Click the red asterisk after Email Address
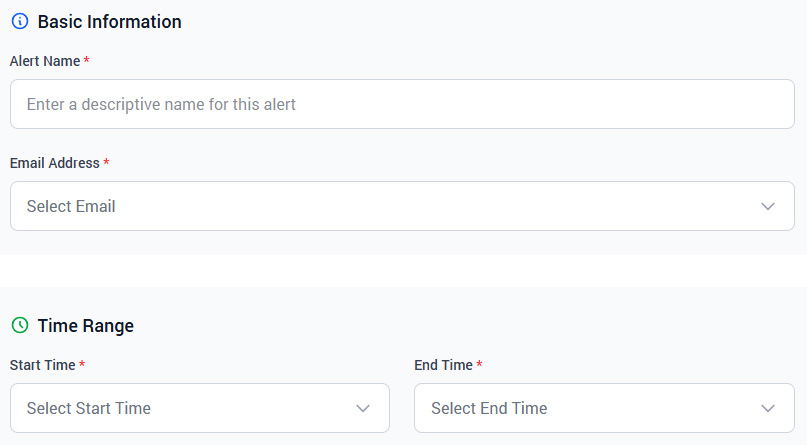 [x=106, y=163]
